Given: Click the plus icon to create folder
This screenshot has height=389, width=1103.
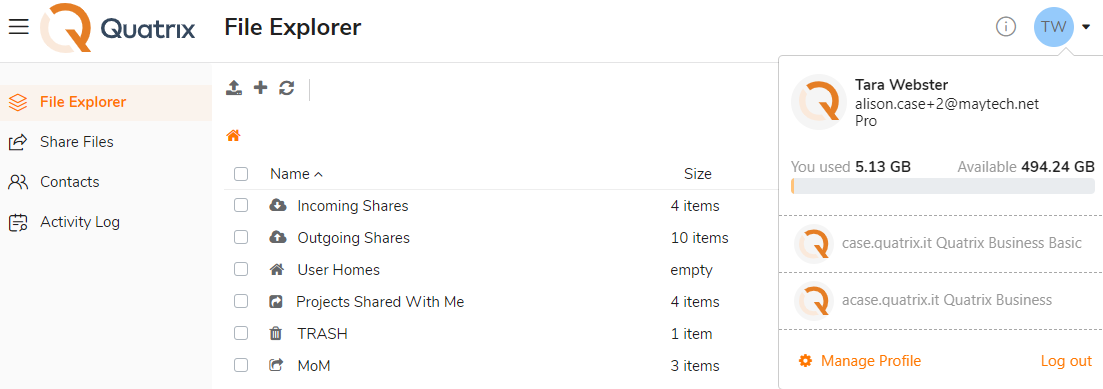Looking at the screenshot, I should pyautogui.click(x=261, y=88).
